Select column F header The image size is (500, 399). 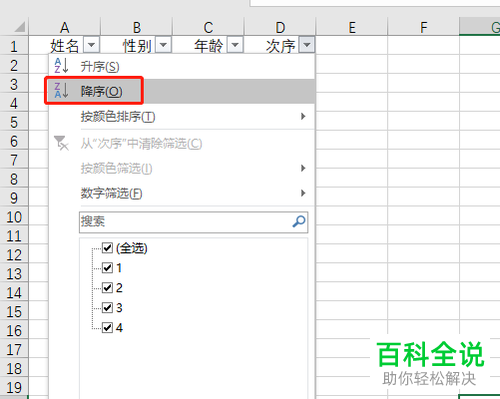424,27
